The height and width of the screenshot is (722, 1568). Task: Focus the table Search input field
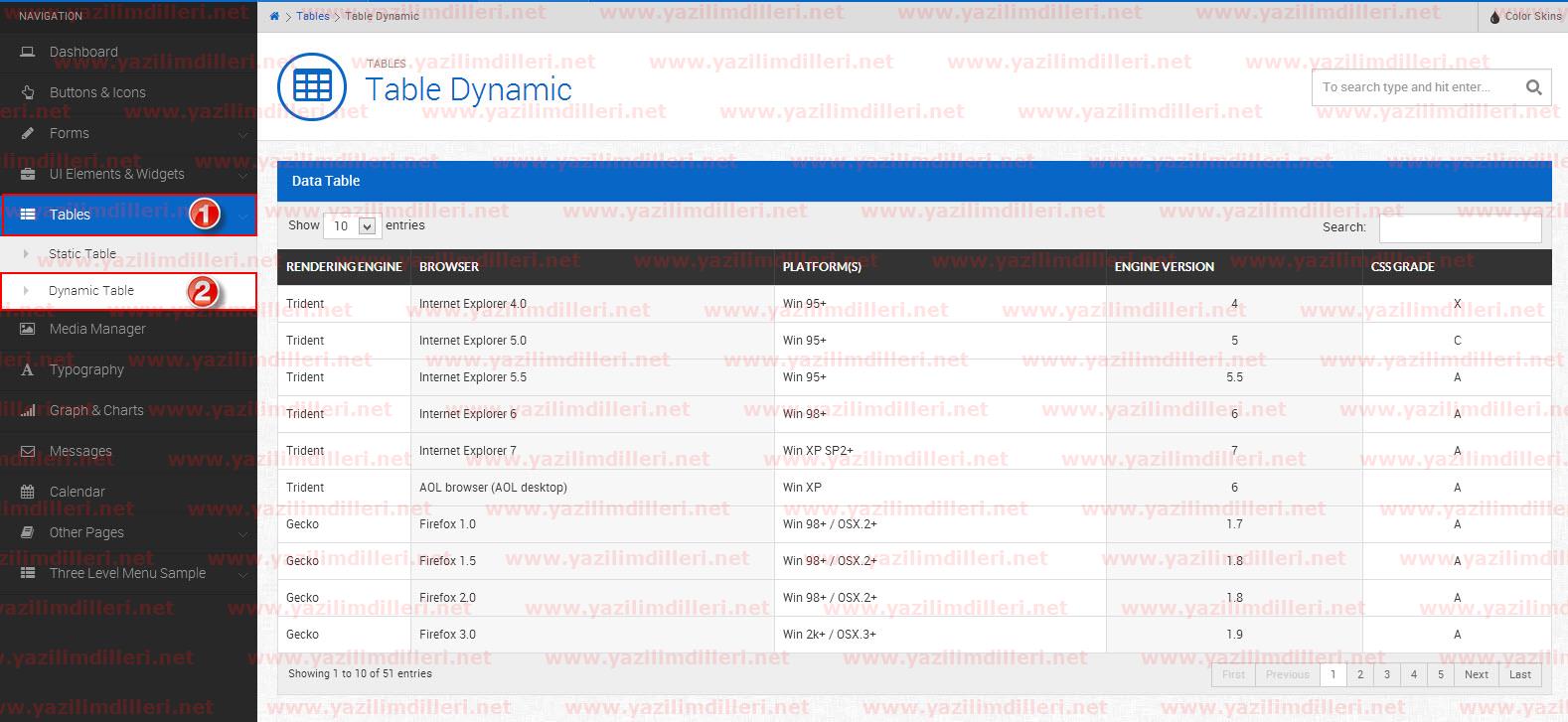[x=1461, y=227]
